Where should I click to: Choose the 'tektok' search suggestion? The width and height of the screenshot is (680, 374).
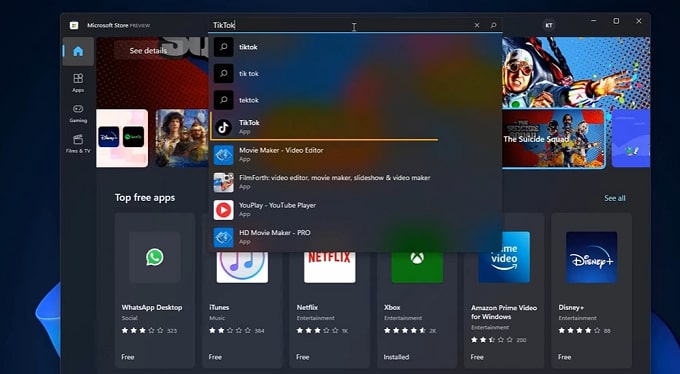coord(356,100)
